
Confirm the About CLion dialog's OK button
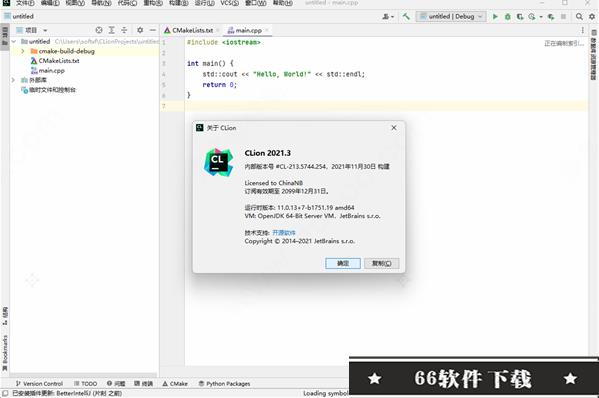[343, 263]
